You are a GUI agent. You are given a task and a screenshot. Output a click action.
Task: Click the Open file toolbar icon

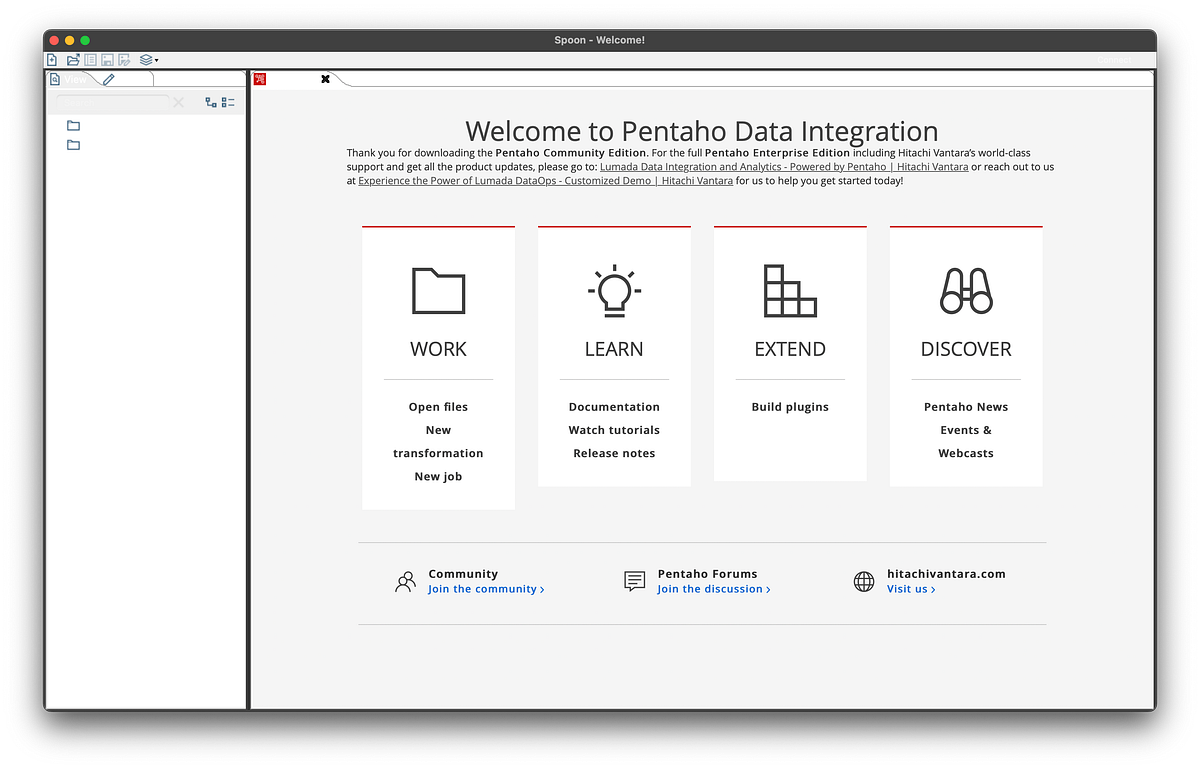point(72,59)
